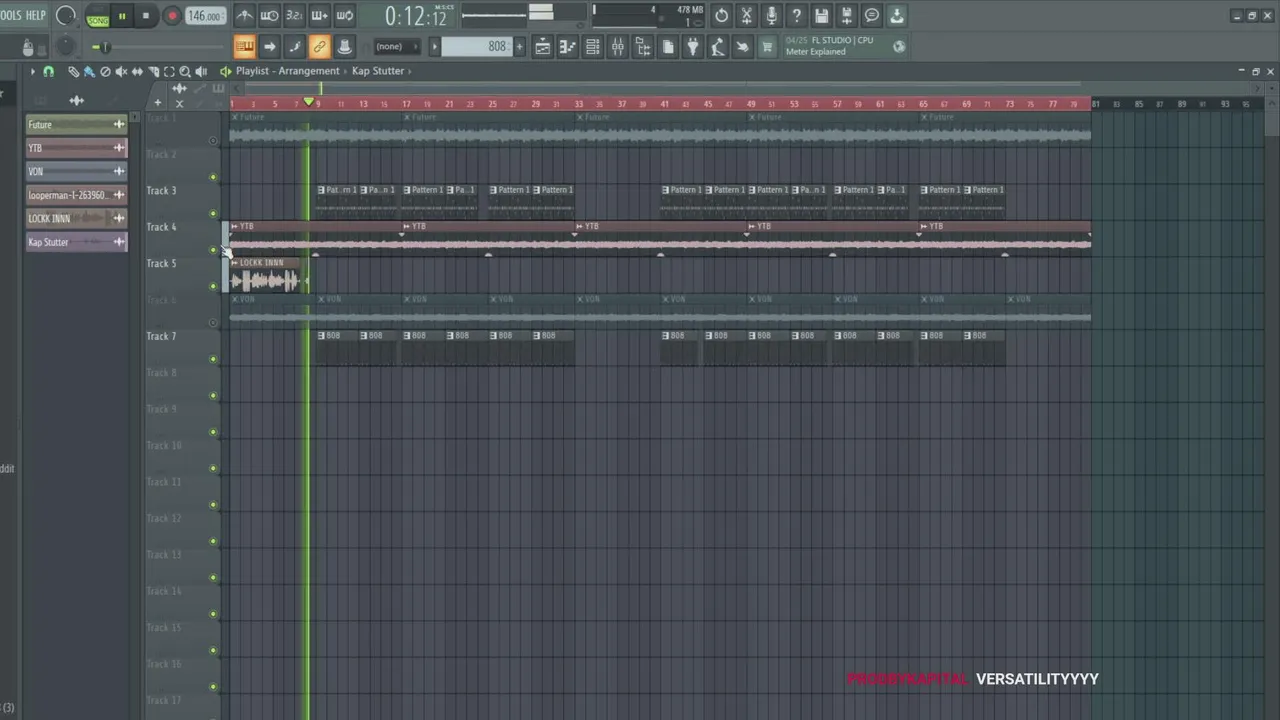This screenshot has height=720, width=1280.
Task: Add new pattern with plus button
Action: tap(519, 47)
